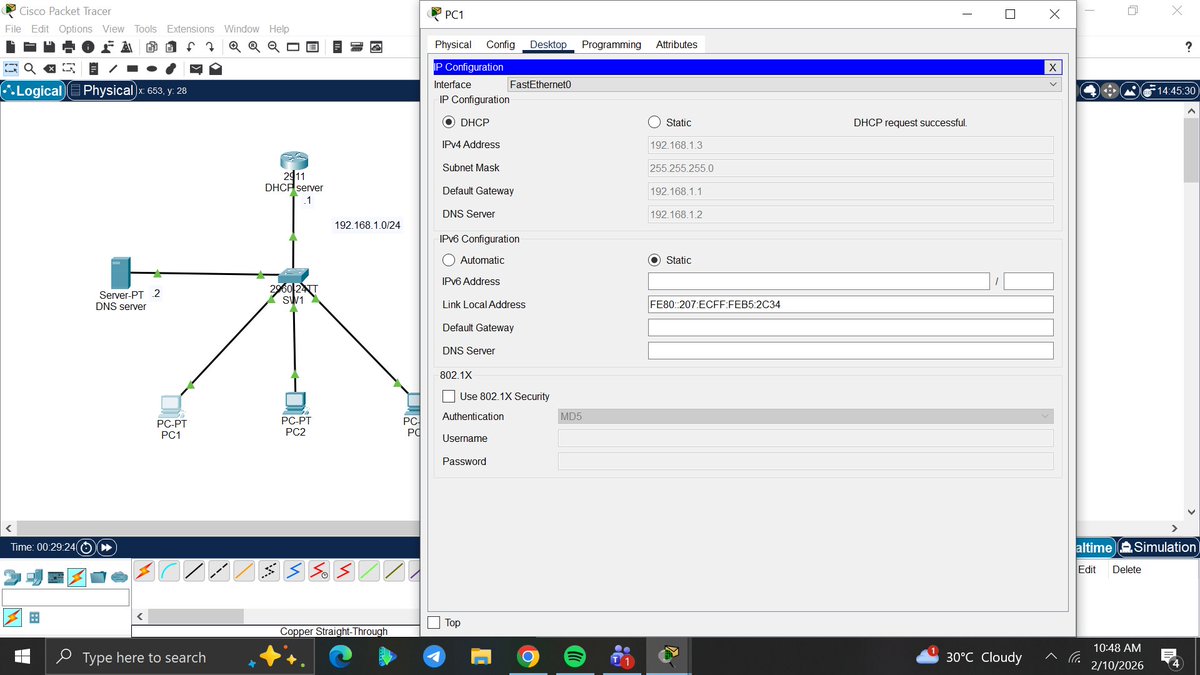This screenshot has width=1200, height=675.
Task: Click the Undo arrow icon in toolbar
Action: tap(190, 47)
